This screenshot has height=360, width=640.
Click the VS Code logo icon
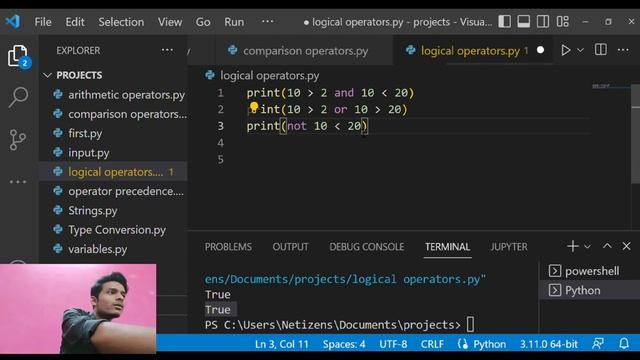click(13, 21)
